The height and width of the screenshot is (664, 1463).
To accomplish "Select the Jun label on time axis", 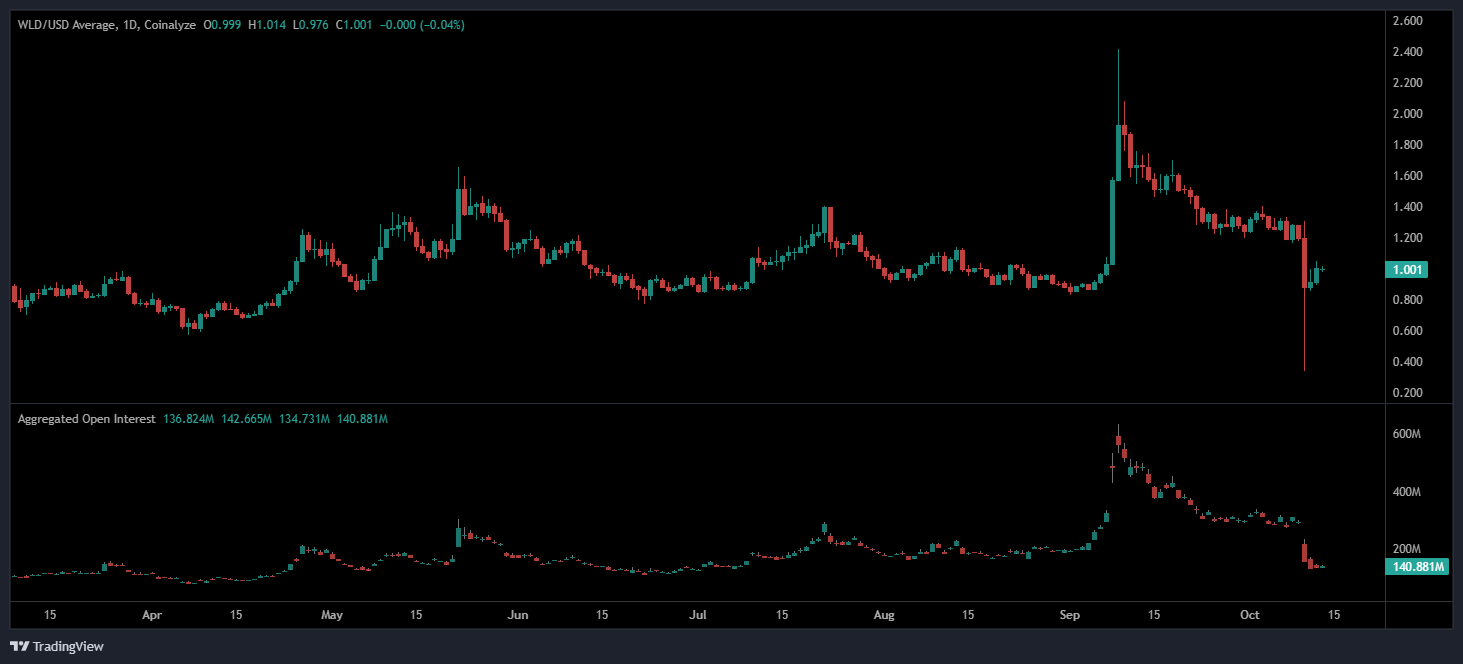I will (517, 615).
